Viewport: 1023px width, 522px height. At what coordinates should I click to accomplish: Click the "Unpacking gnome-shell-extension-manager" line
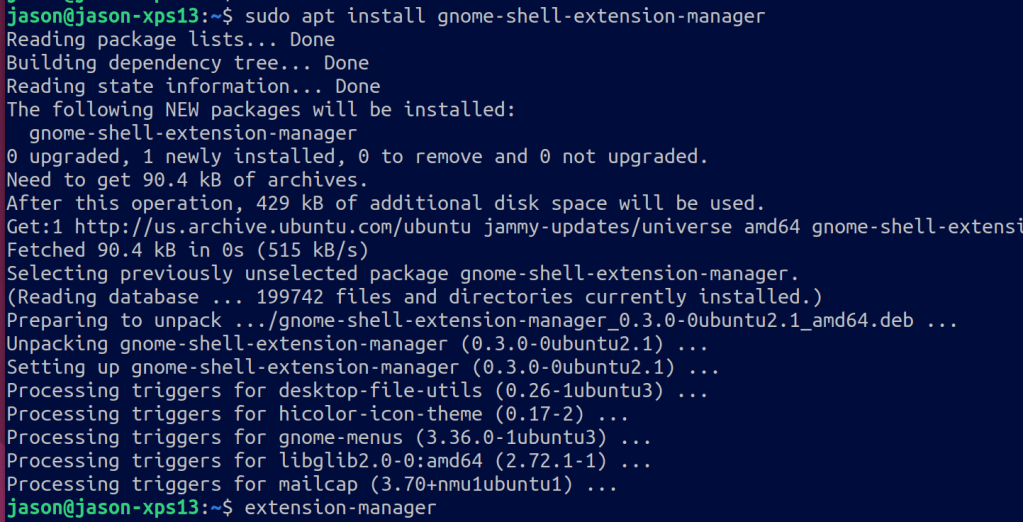[x=357, y=344]
